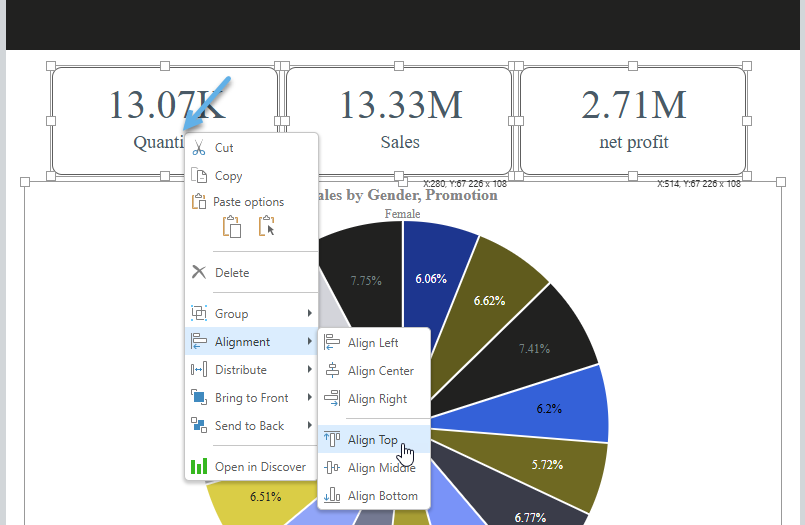Open Bring to Front menu entry

252,398
